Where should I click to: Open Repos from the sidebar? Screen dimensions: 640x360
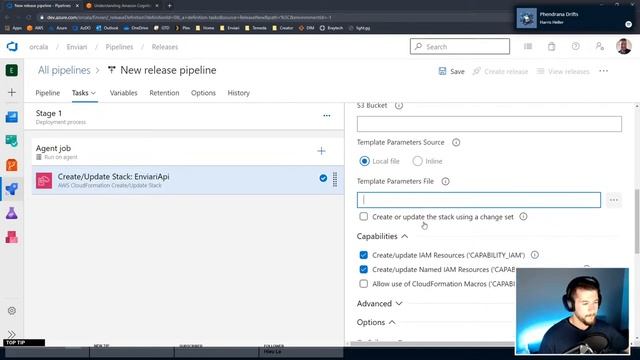coord(11,141)
